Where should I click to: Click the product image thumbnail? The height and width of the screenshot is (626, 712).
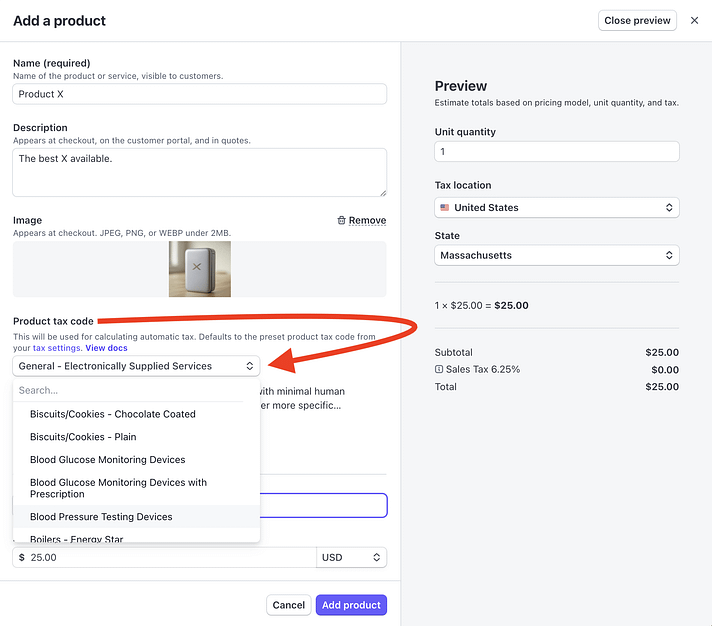point(199,269)
